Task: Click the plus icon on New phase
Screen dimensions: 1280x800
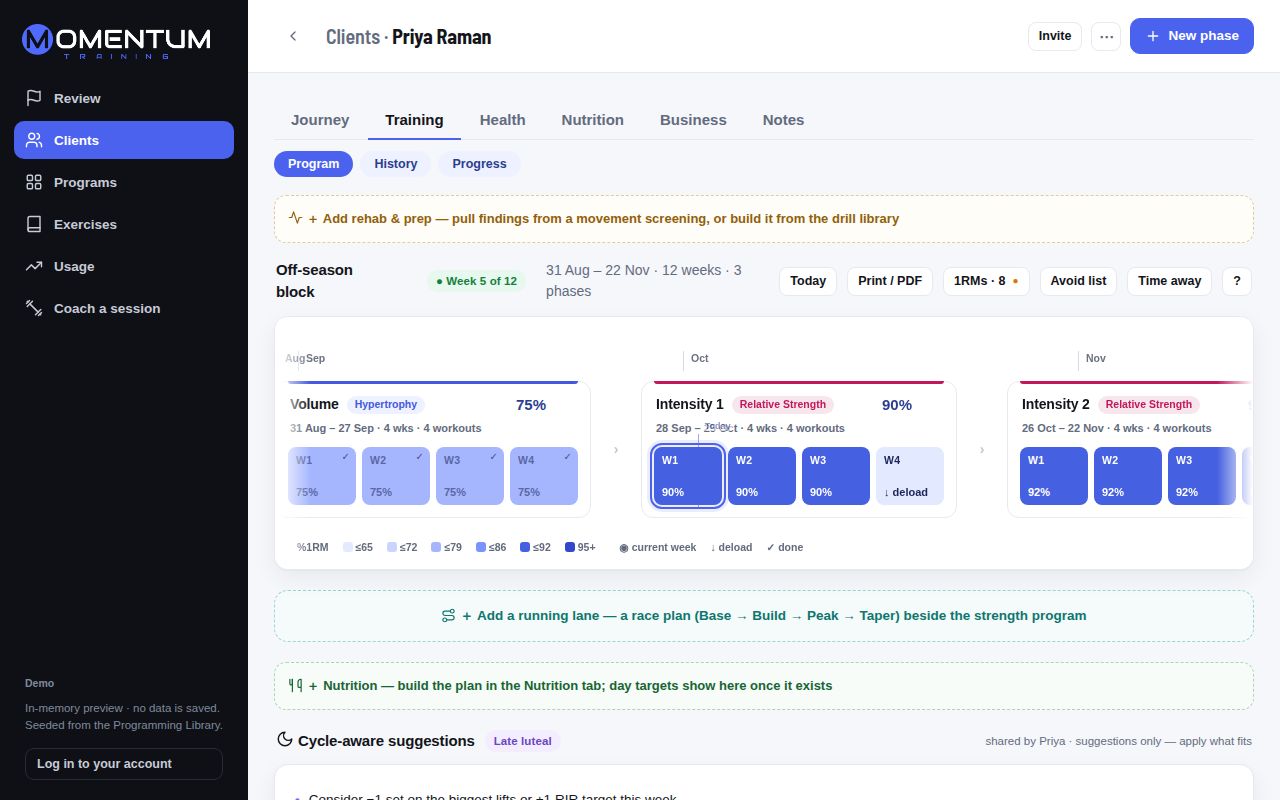Action: click(x=1153, y=36)
